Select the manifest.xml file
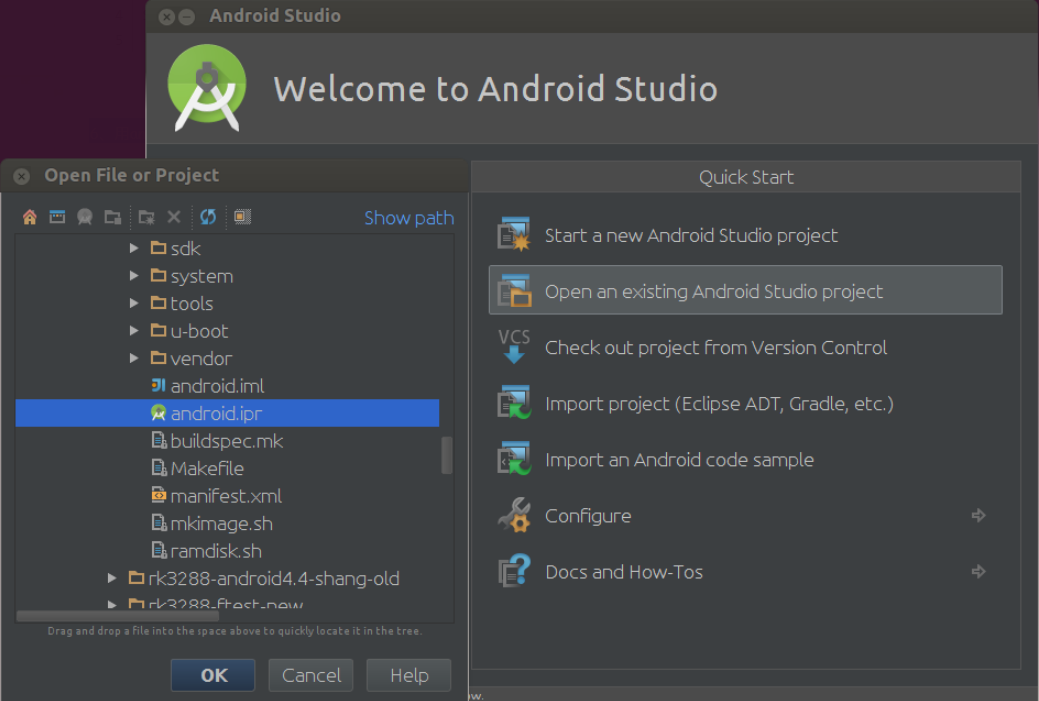 tap(226, 496)
